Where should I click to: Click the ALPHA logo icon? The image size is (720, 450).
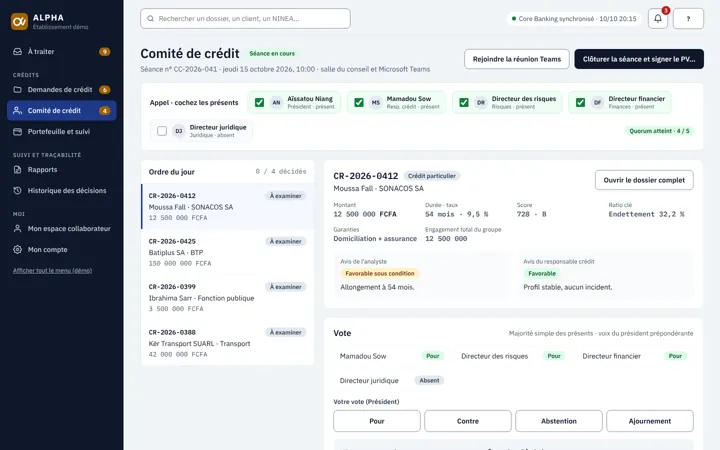19,21
